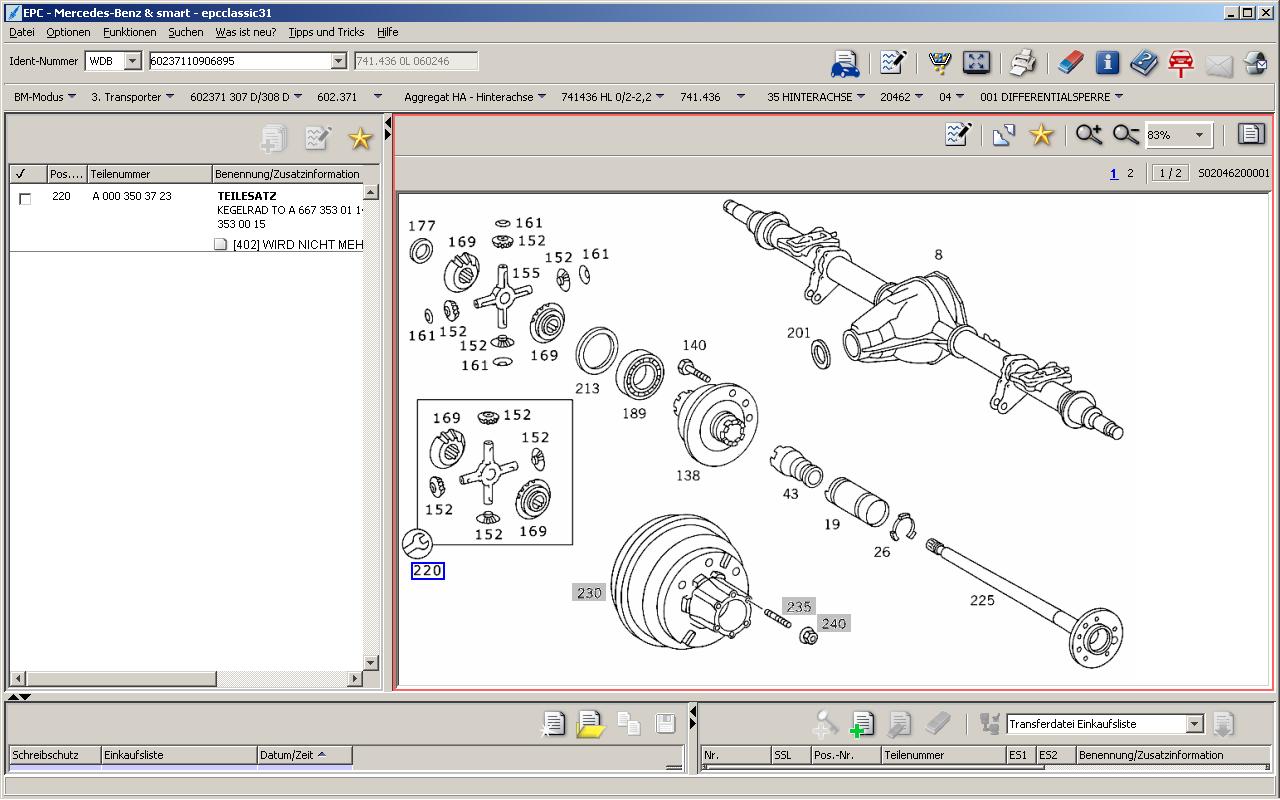Expand the 20462 dropdown

(921, 97)
